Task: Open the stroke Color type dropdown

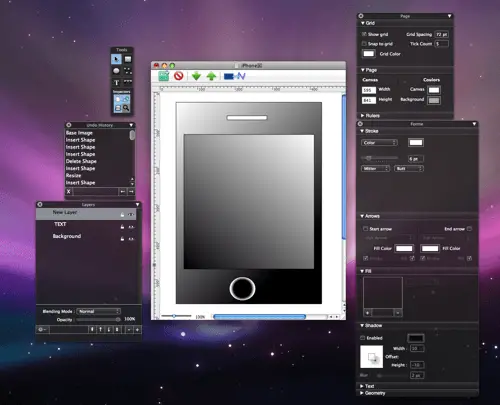Action: 379,142
